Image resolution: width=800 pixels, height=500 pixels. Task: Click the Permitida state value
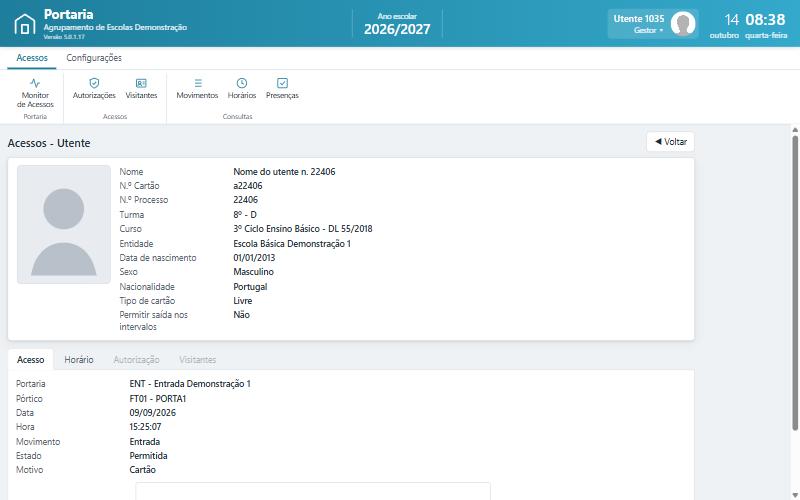point(148,456)
